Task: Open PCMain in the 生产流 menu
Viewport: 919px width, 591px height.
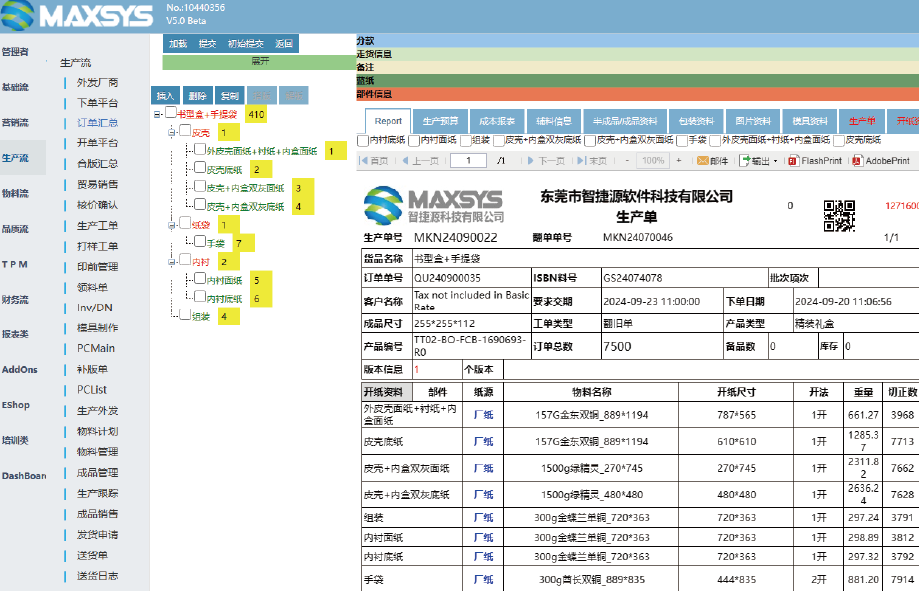Action: coord(96,348)
